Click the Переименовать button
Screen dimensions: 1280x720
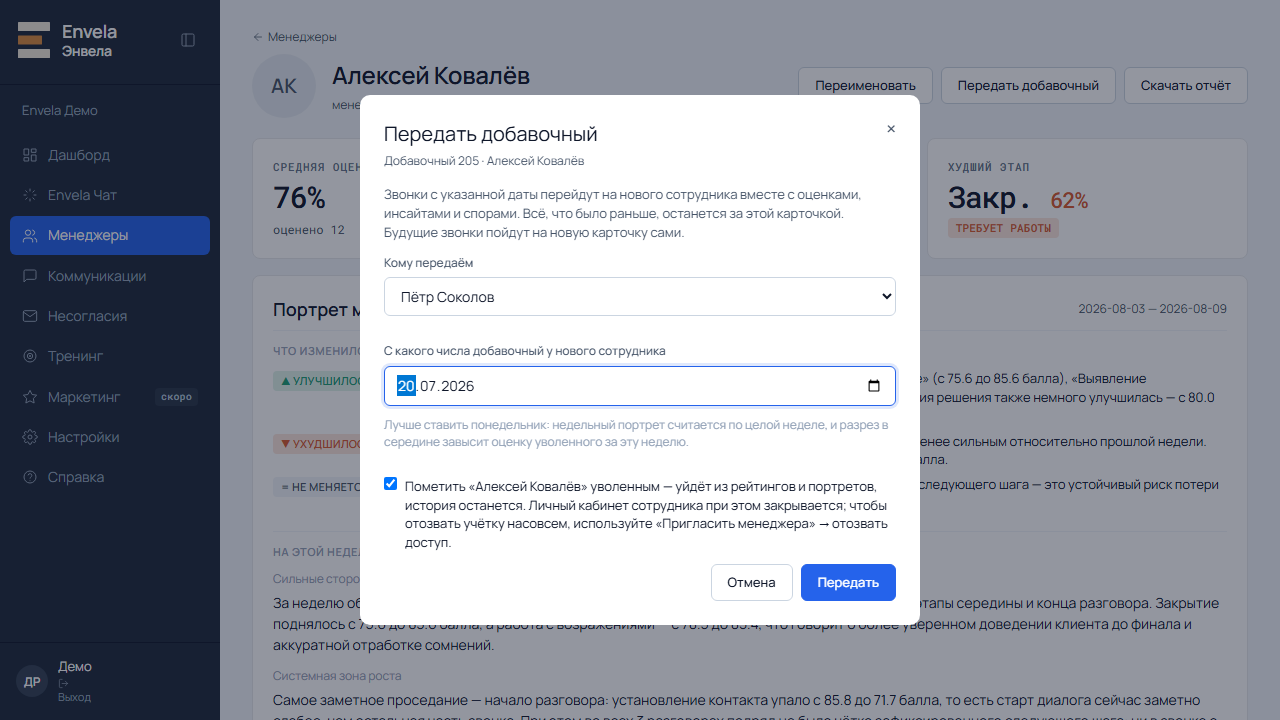pos(865,85)
